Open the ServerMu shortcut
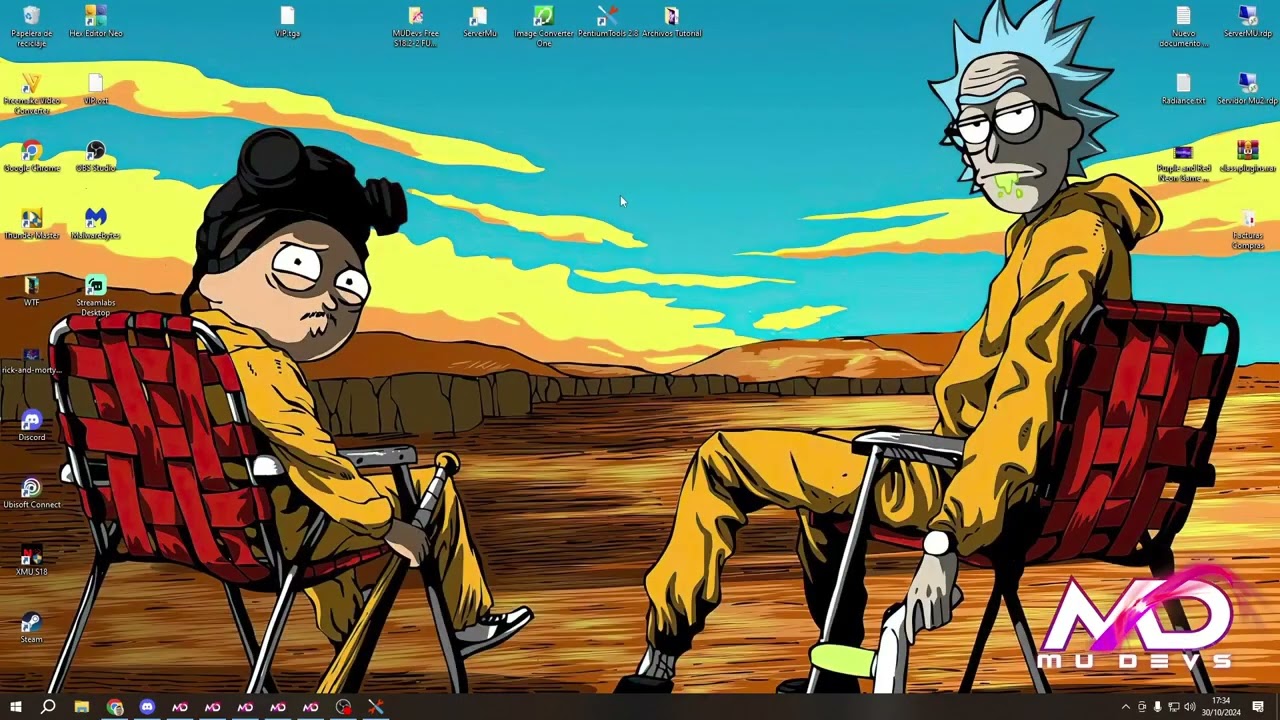1280x720 pixels. click(480, 21)
